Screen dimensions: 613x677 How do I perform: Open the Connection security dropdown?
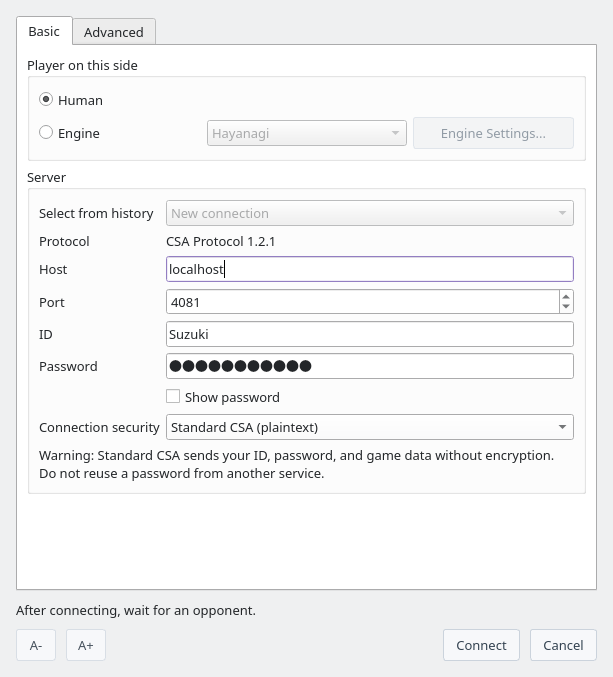tap(370, 427)
